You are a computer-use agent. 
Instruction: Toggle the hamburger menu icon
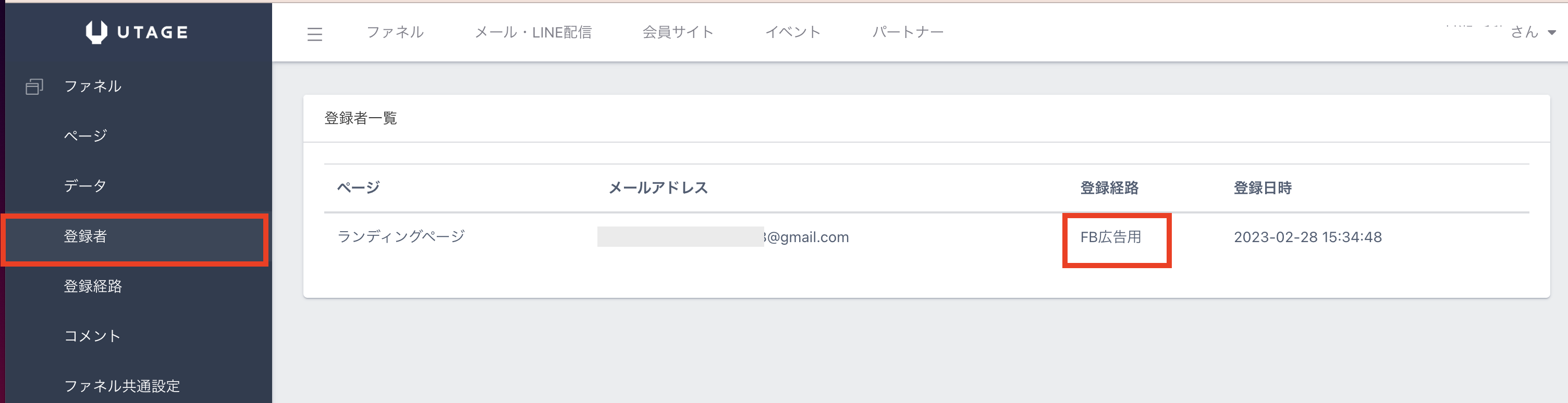pyautogui.click(x=315, y=34)
